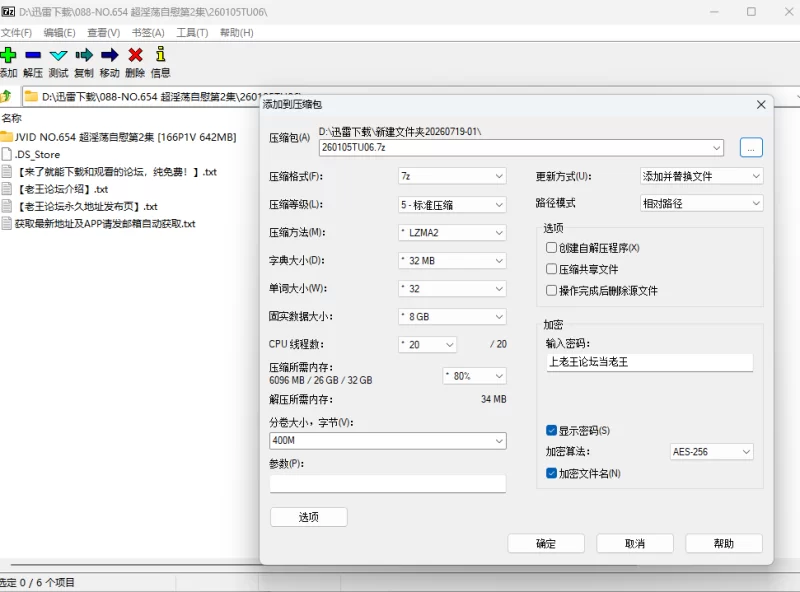Open the 更新方式 添加并替换文件 dropdown
This screenshot has height=592, width=800.
(701, 176)
